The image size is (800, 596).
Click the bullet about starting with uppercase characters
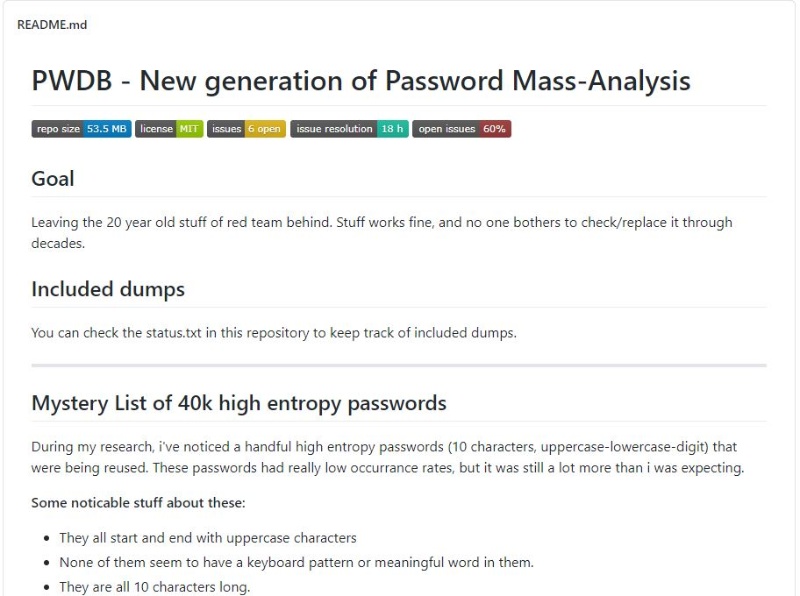[208, 538]
